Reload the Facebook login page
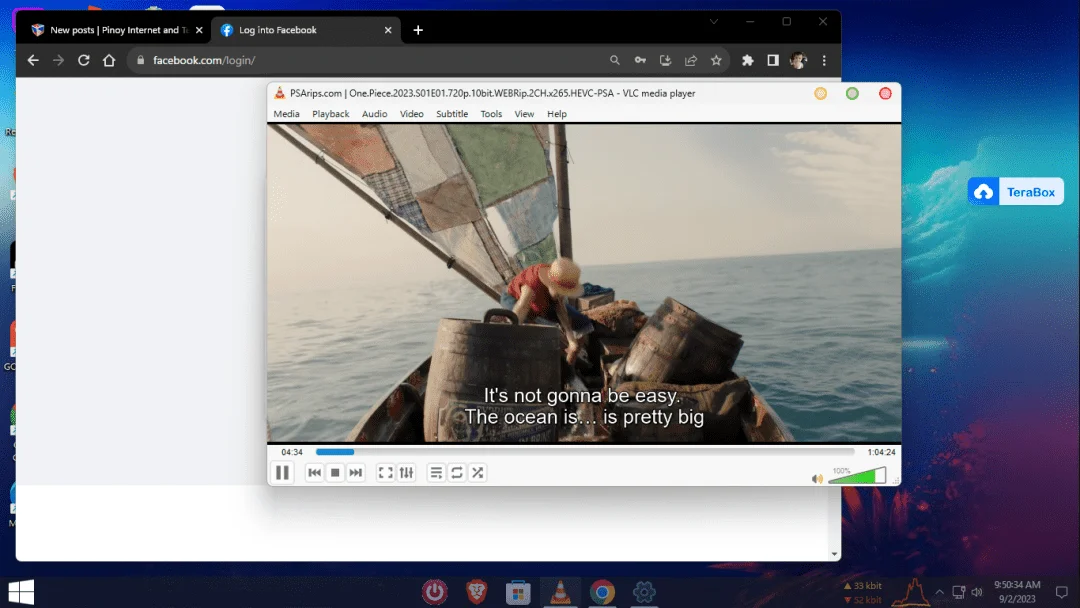 click(x=83, y=60)
